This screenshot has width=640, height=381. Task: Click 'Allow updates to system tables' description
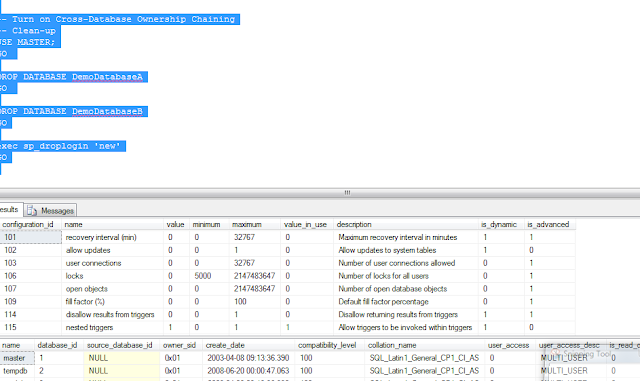tap(406, 250)
